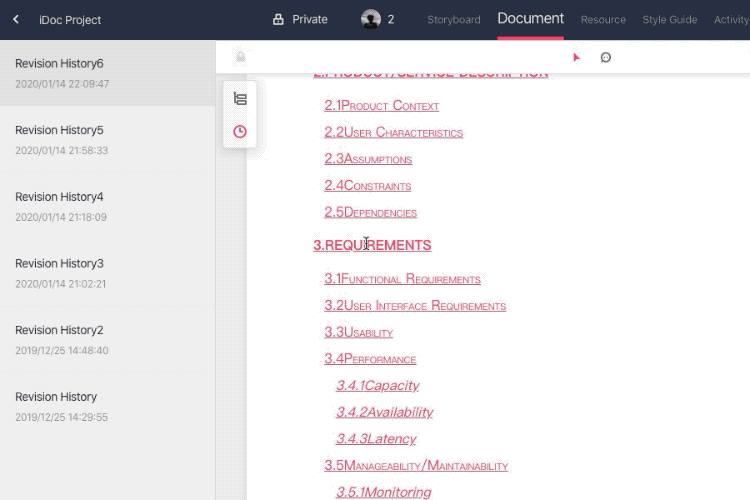Image resolution: width=750 pixels, height=500 pixels.
Task: Jump to 3. Requirements heading link
Action: click(372, 245)
